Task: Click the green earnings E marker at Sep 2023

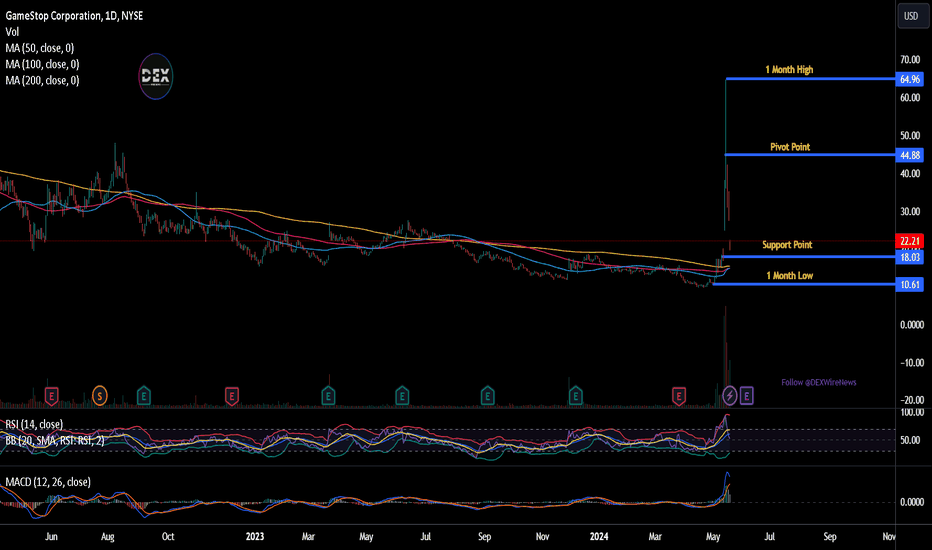Action: tap(487, 396)
